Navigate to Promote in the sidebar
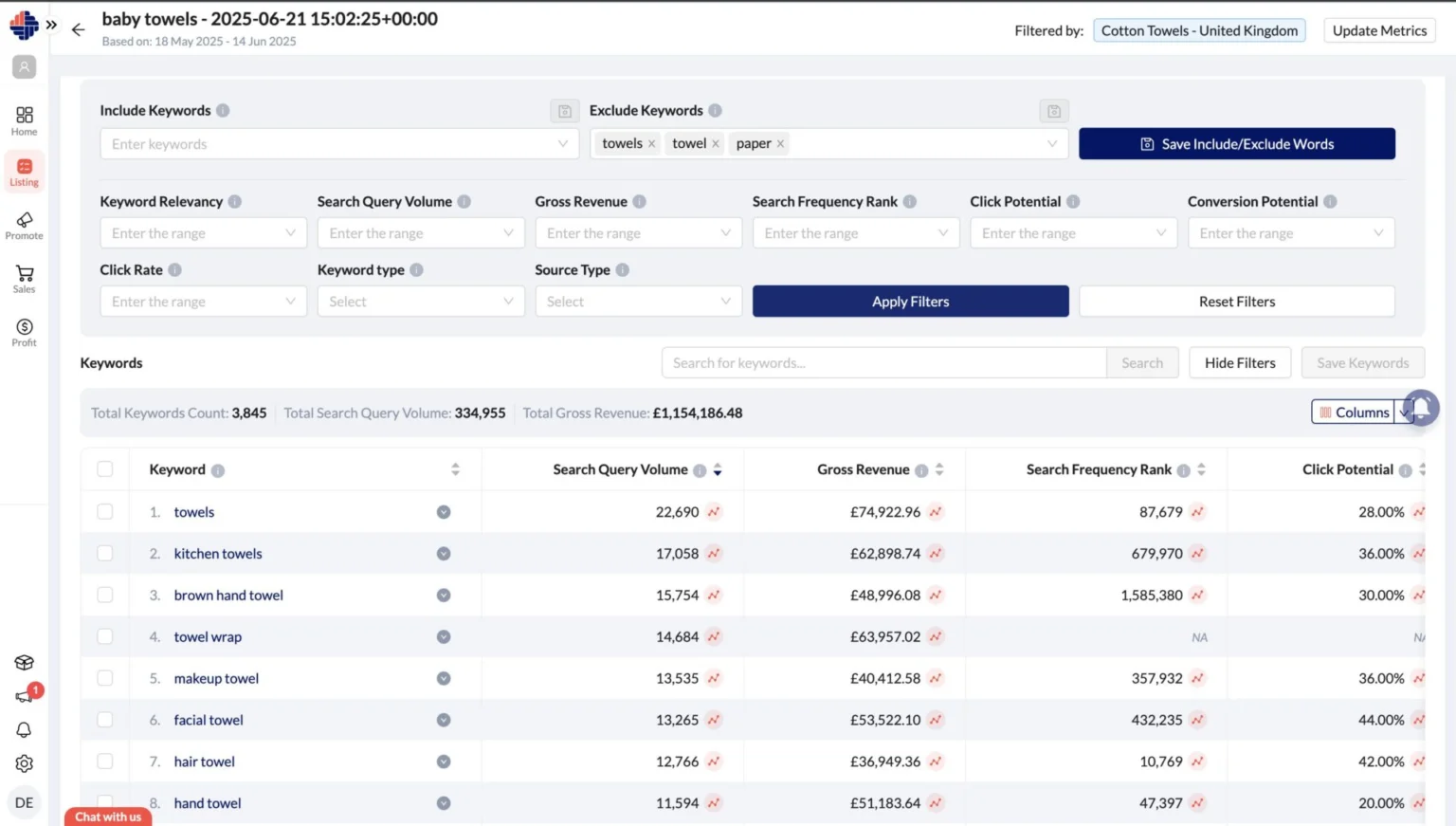Screen dimensions: 1456x826 [x=24, y=226]
